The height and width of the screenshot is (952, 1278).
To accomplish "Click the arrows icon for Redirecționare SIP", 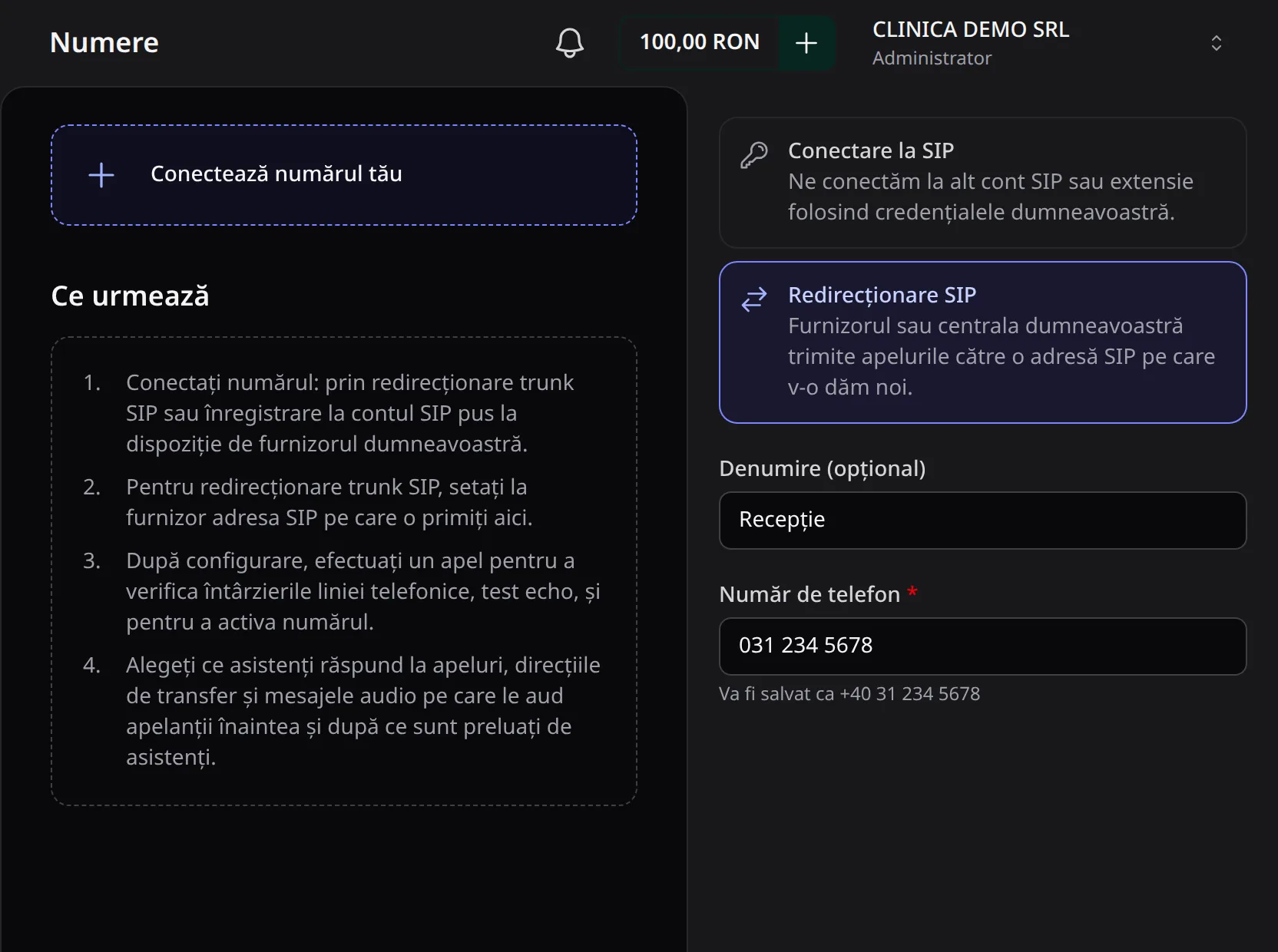I will (x=754, y=299).
